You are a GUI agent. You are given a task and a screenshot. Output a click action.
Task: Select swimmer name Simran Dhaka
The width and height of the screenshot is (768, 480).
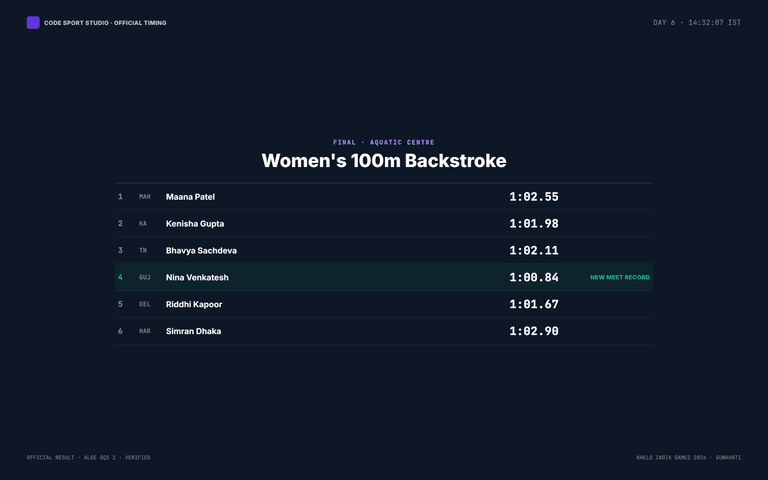click(193, 332)
